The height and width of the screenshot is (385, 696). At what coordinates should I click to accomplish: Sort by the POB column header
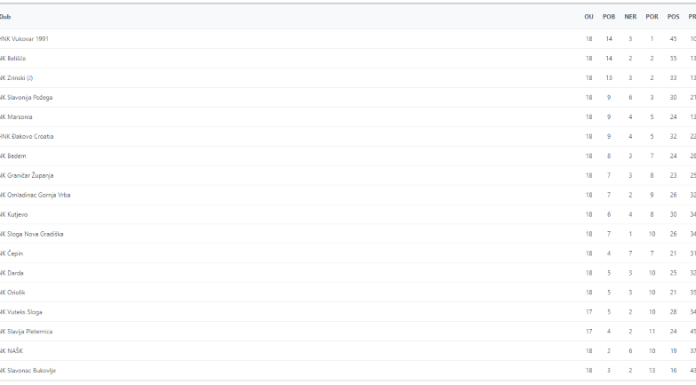609,17
